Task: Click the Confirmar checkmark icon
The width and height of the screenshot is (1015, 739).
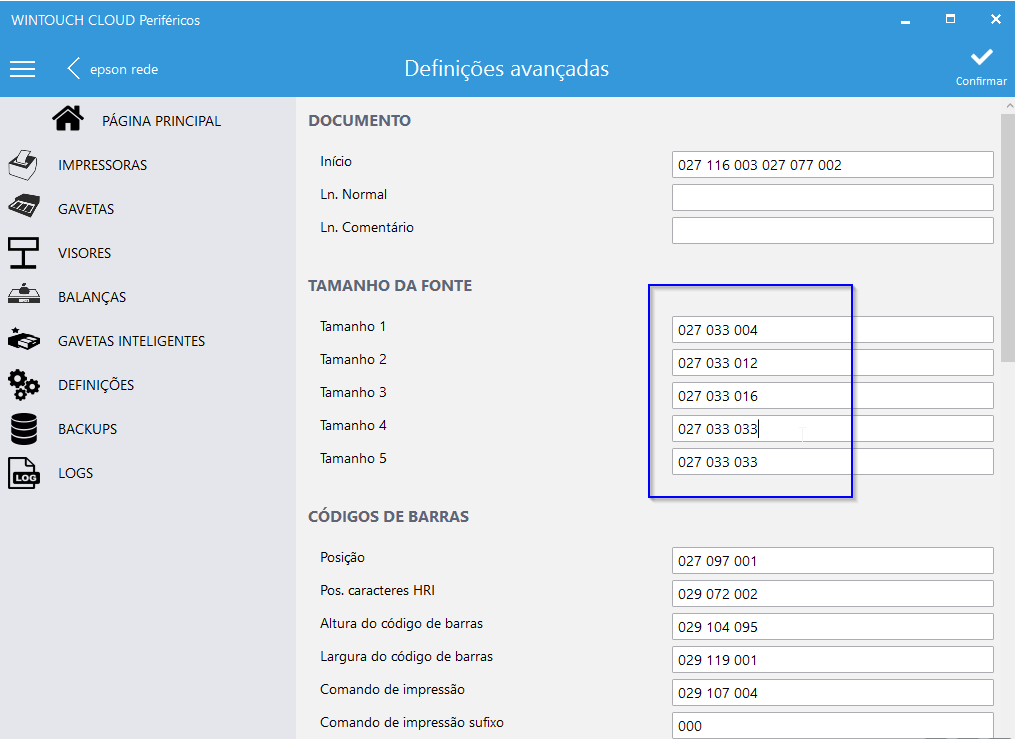Action: click(x=981, y=58)
